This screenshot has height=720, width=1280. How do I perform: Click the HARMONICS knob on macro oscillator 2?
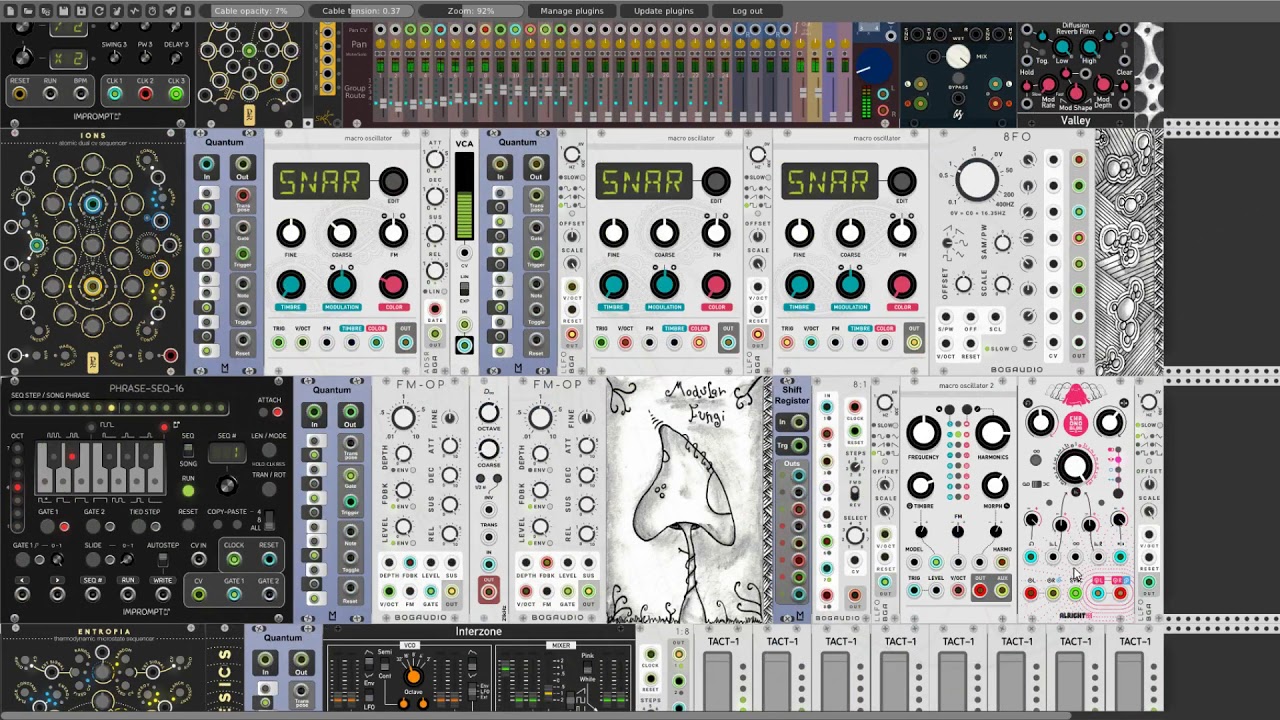click(x=992, y=433)
